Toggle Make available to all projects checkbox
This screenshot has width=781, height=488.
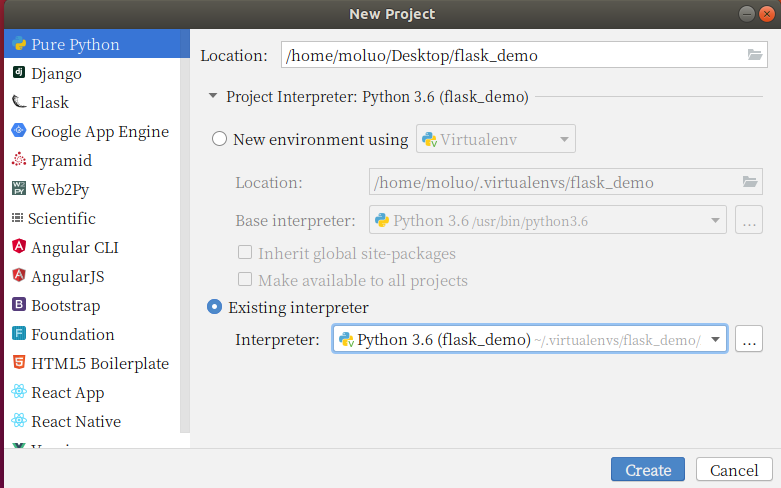(x=245, y=279)
